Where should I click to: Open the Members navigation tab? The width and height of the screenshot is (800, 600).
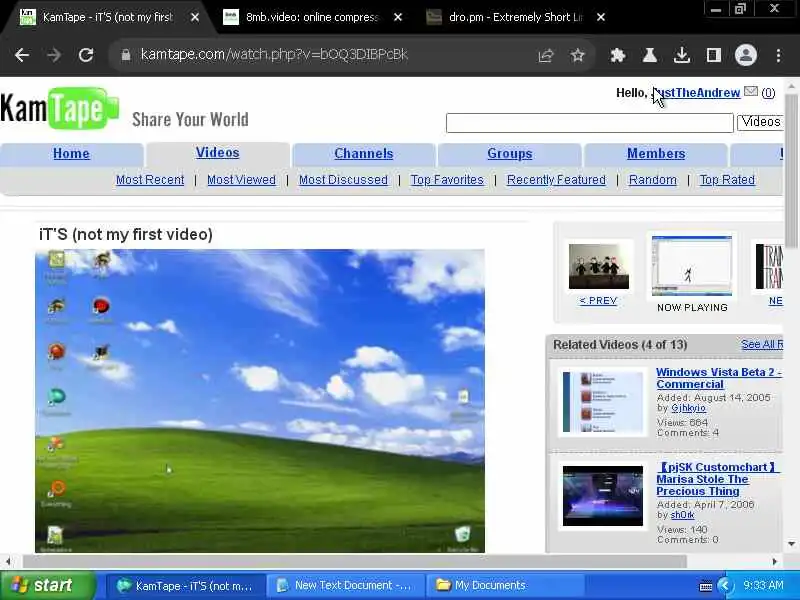tap(656, 154)
